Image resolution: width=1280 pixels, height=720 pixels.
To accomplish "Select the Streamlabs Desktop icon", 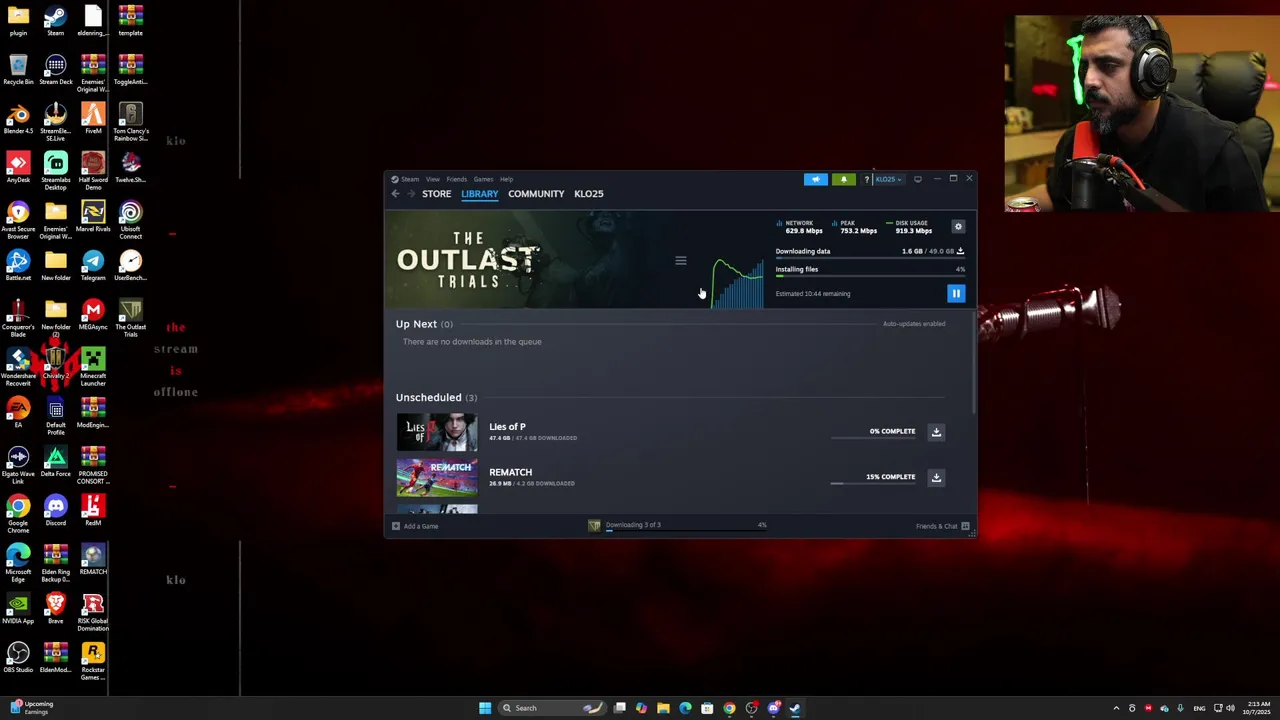I will (x=56, y=171).
